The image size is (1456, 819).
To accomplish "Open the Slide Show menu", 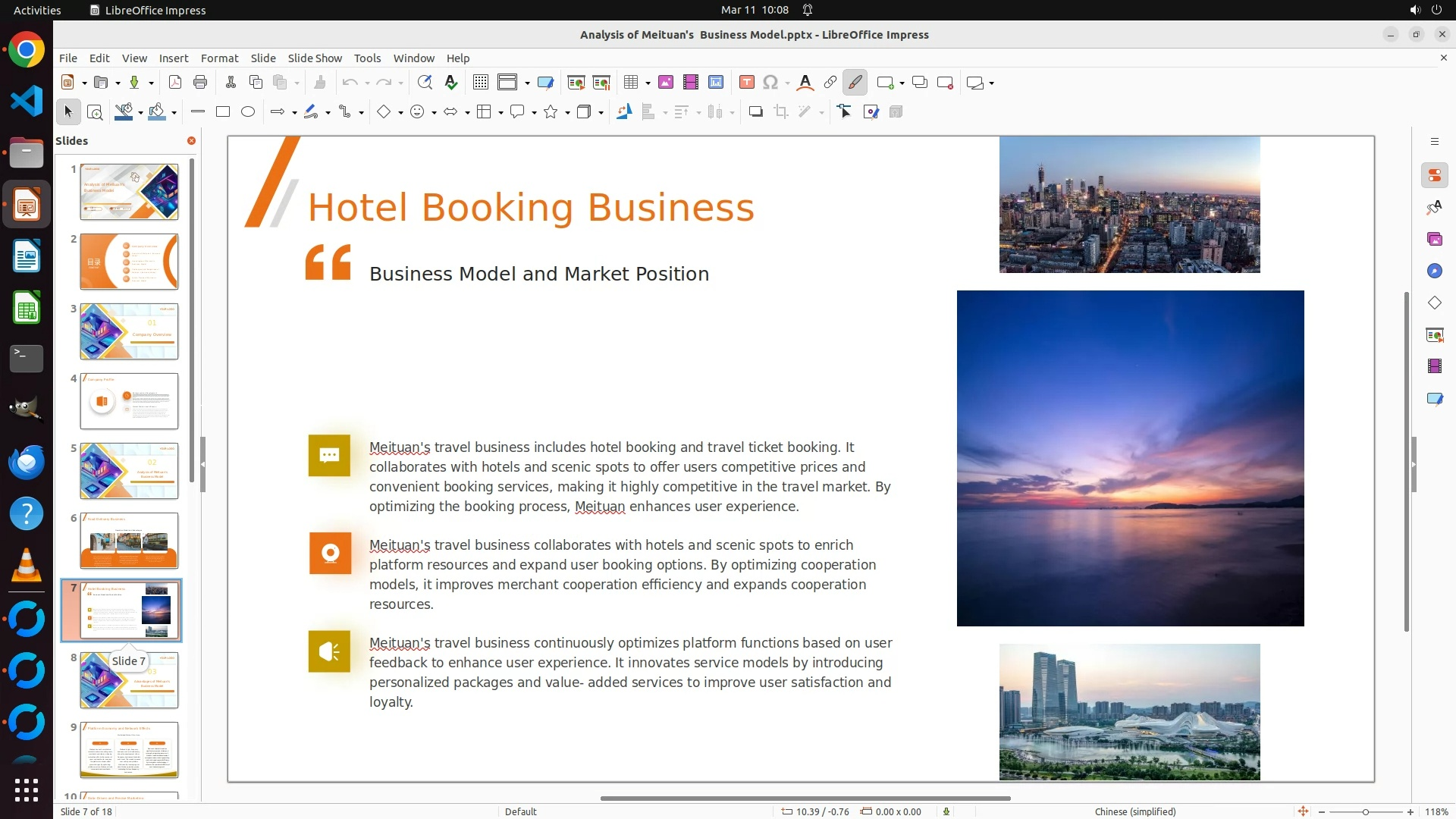I will pyautogui.click(x=315, y=58).
